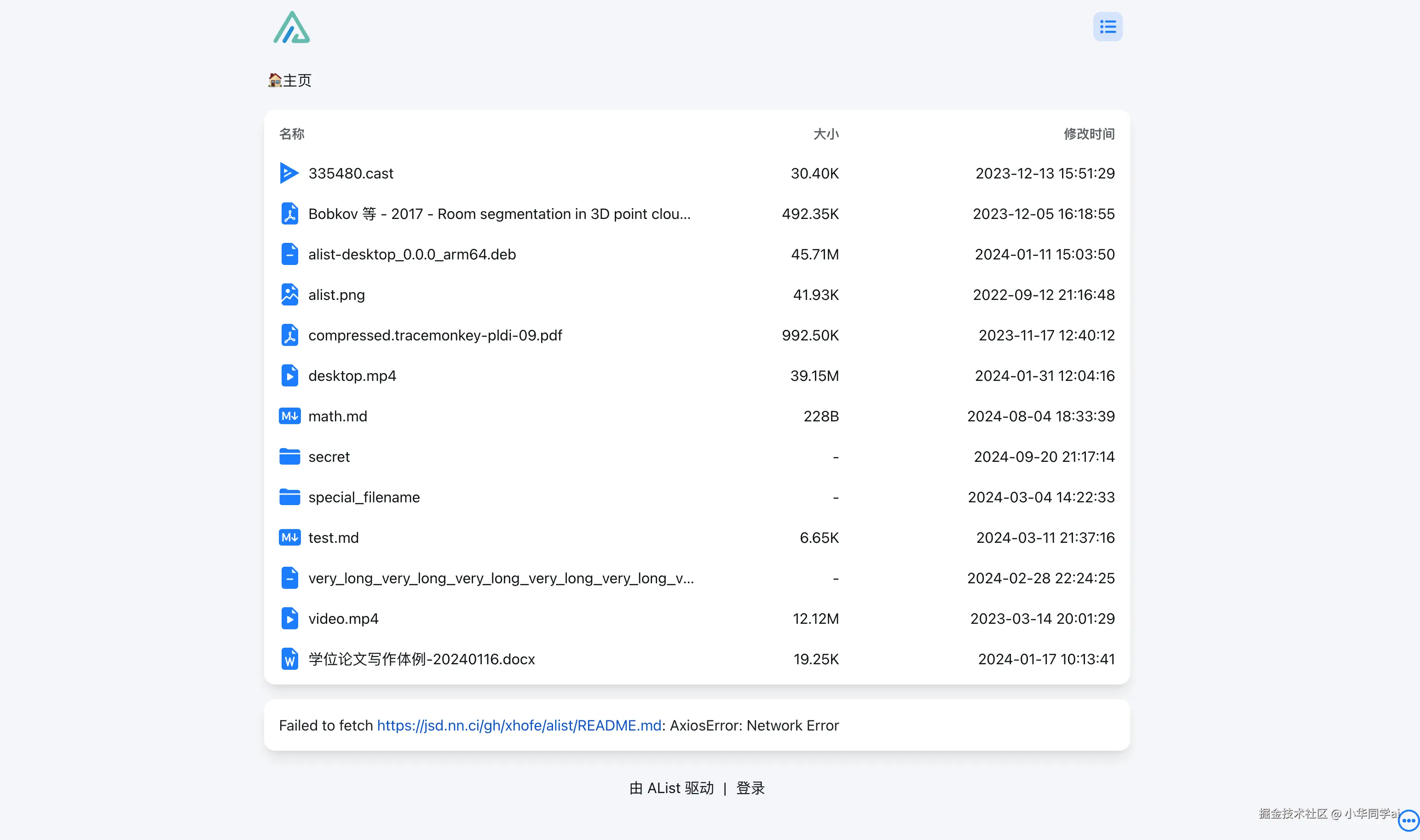Click the video icon beside desktop.mp4
This screenshot has width=1420, height=840.
pos(289,376)
